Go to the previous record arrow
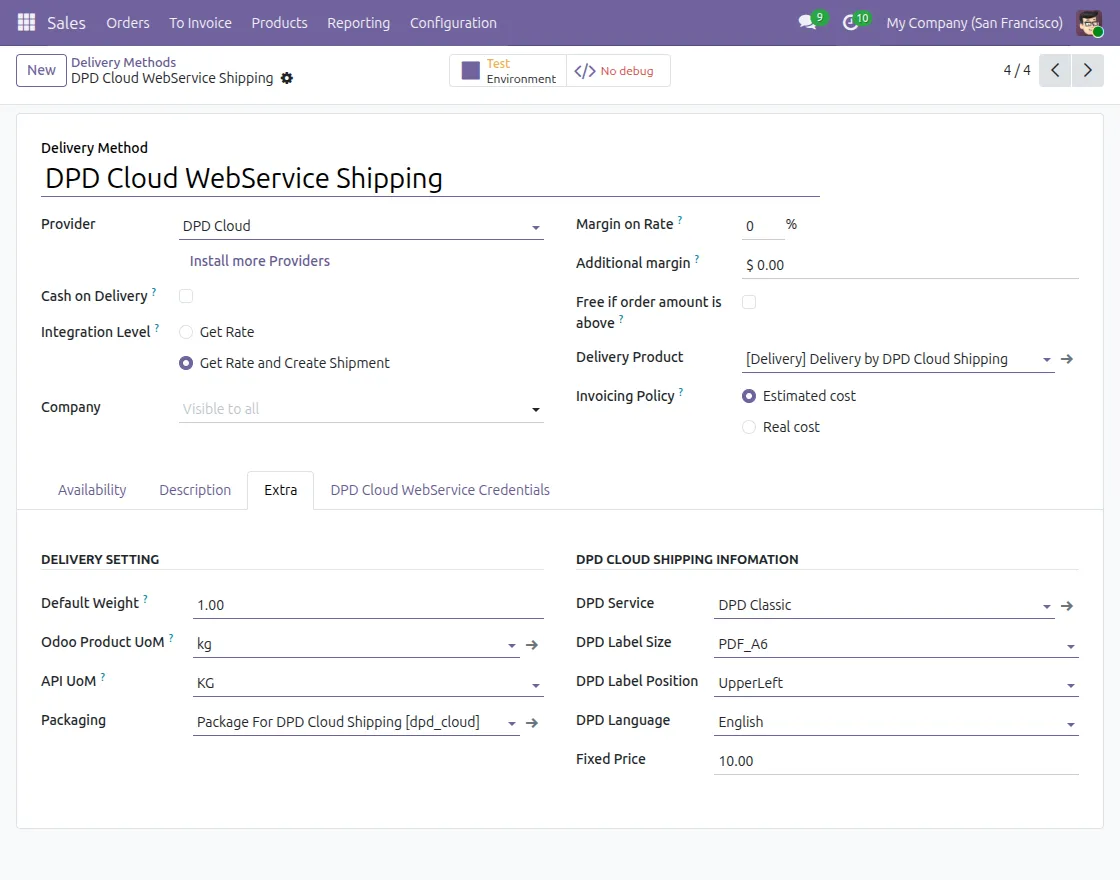 (x=1055, y=71)
